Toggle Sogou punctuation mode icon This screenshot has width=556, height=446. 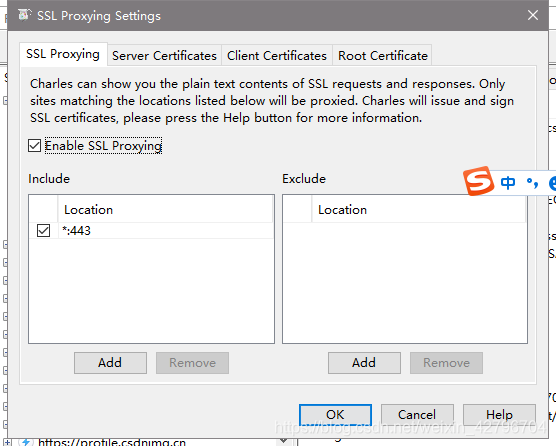532,183
